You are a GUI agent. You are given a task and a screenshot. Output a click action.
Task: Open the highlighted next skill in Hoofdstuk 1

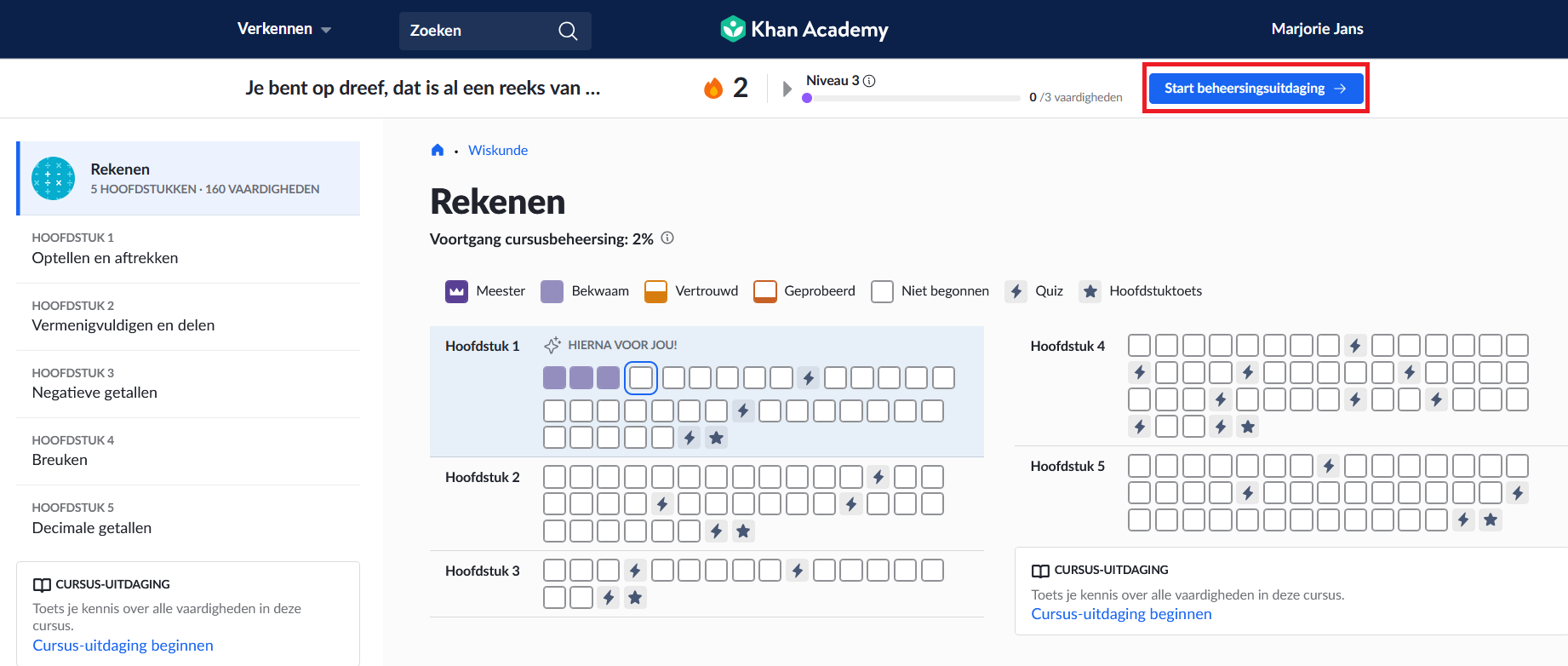click(641, 377)
